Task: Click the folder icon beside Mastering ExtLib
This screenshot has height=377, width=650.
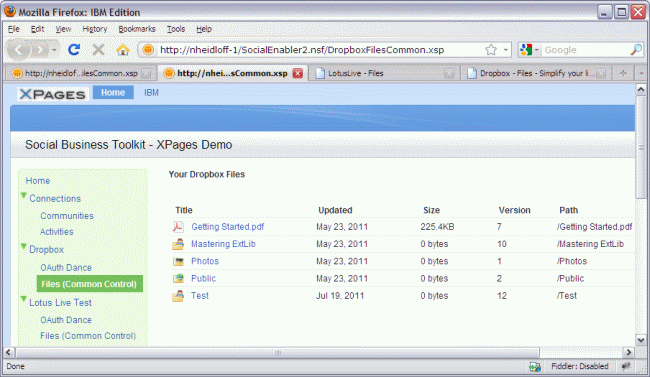Action: [x=178, y=244]
